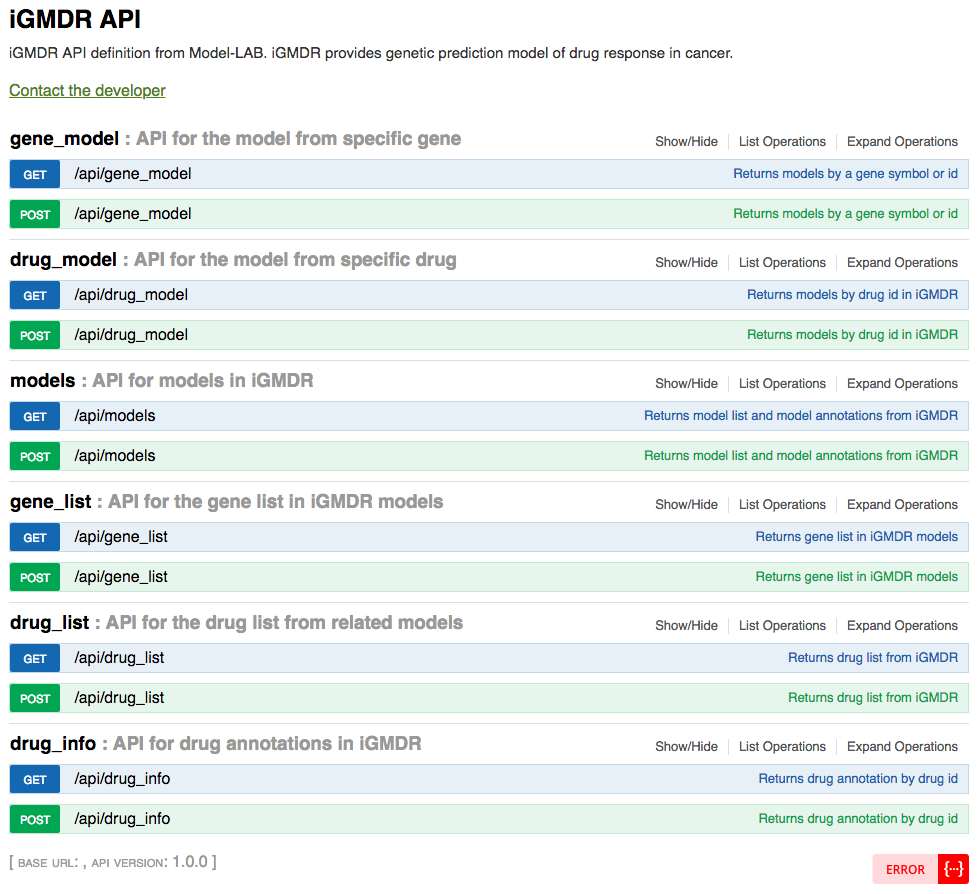The image size is (978, 894).
Task: Click GET drug_list description 'Returns drug list from iGMDR'
Action: point(873,658)
